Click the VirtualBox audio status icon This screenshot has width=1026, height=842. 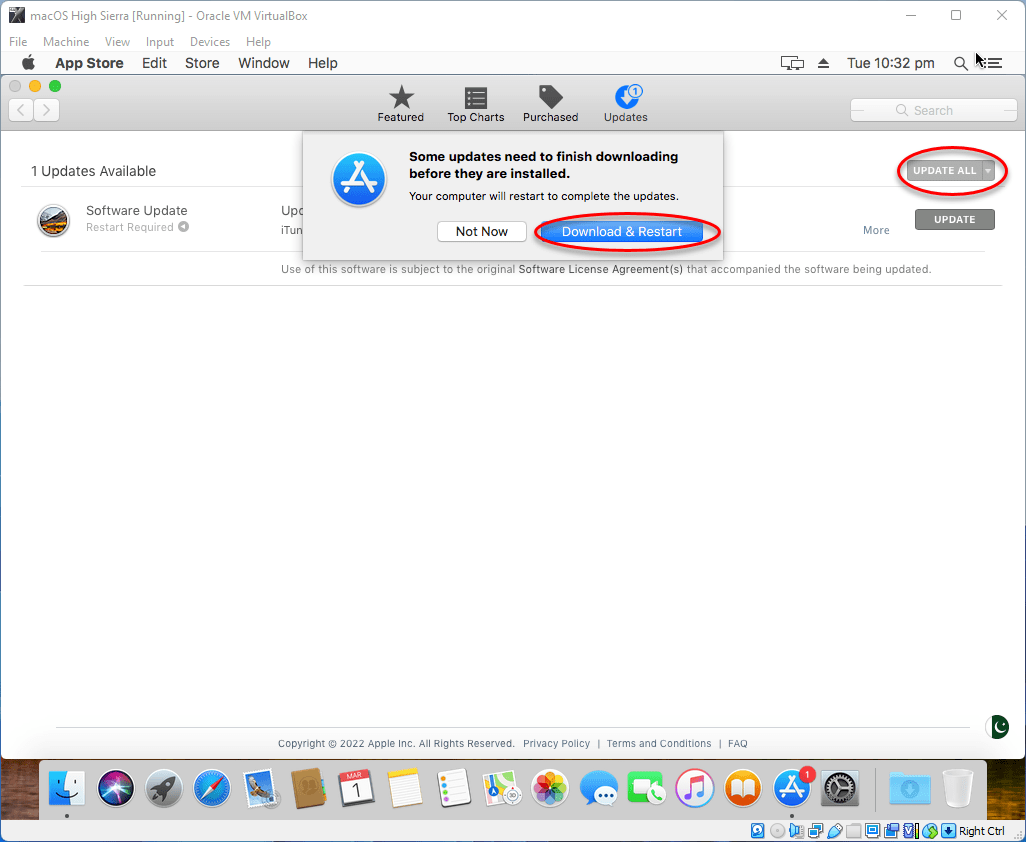796,831
